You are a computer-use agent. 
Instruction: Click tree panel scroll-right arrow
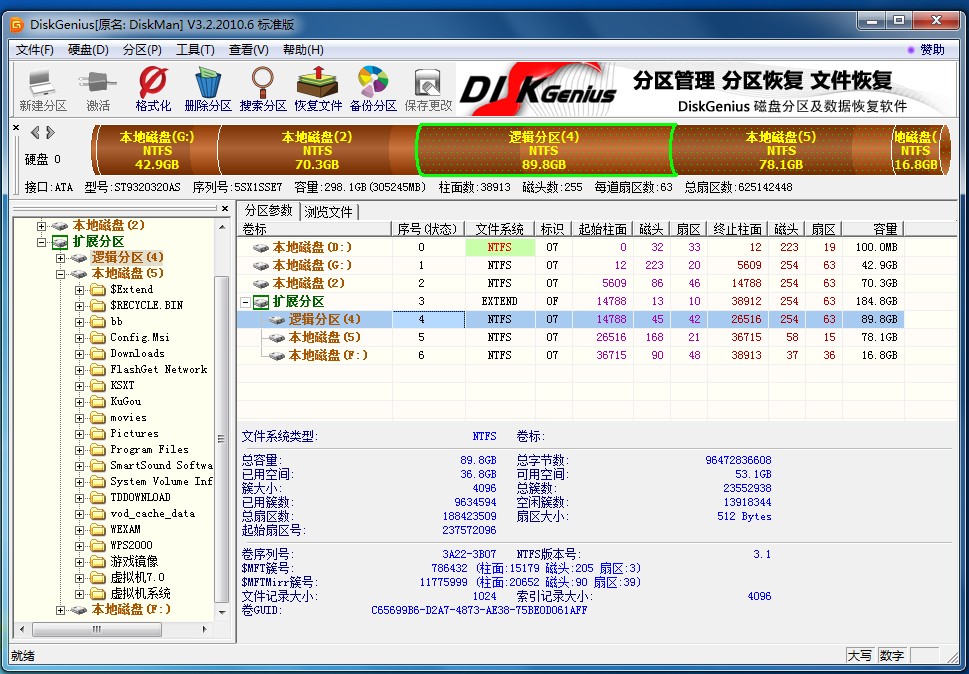pos(205,630)
